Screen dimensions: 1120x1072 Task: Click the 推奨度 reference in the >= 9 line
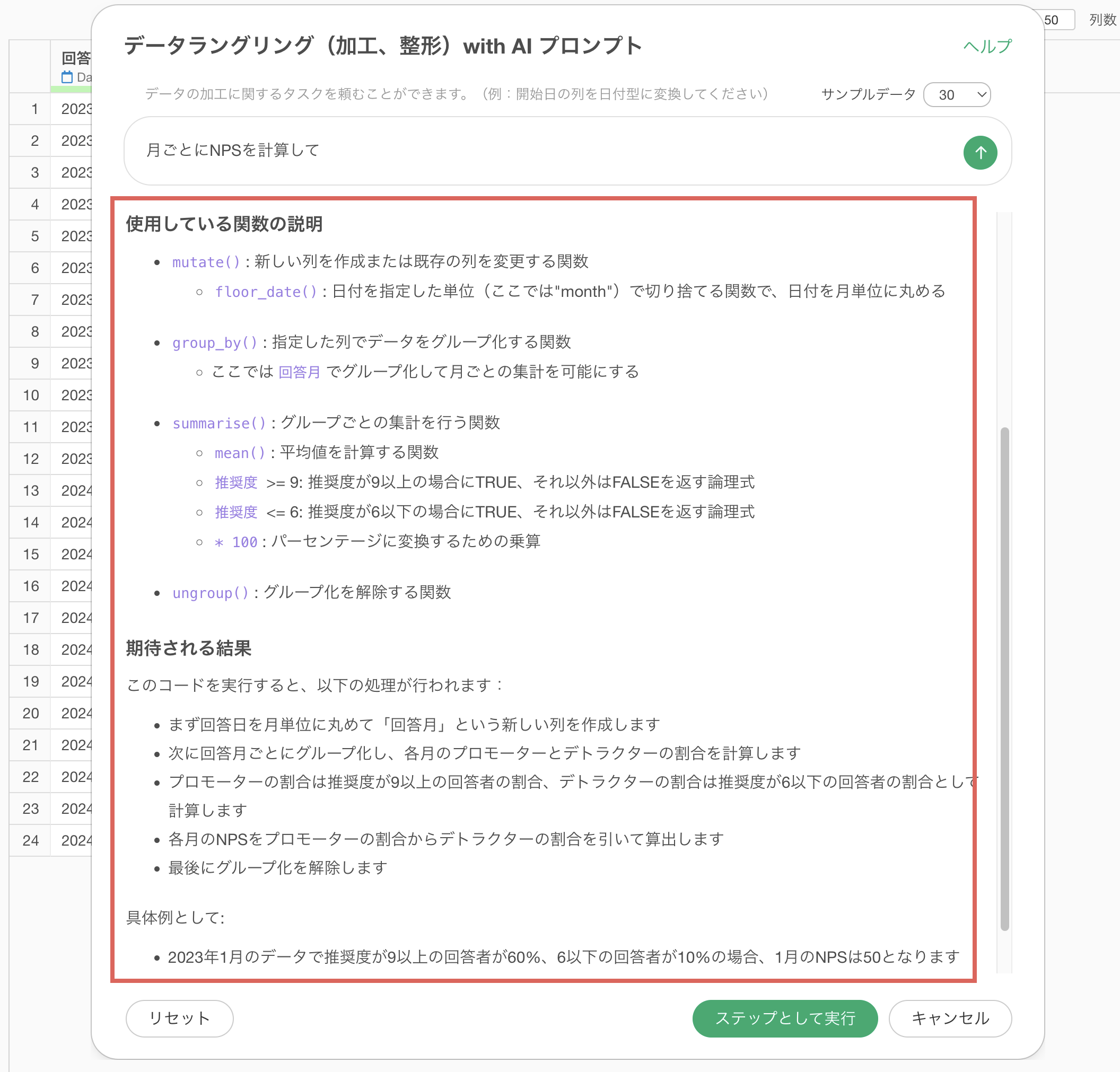coord(236,482)
